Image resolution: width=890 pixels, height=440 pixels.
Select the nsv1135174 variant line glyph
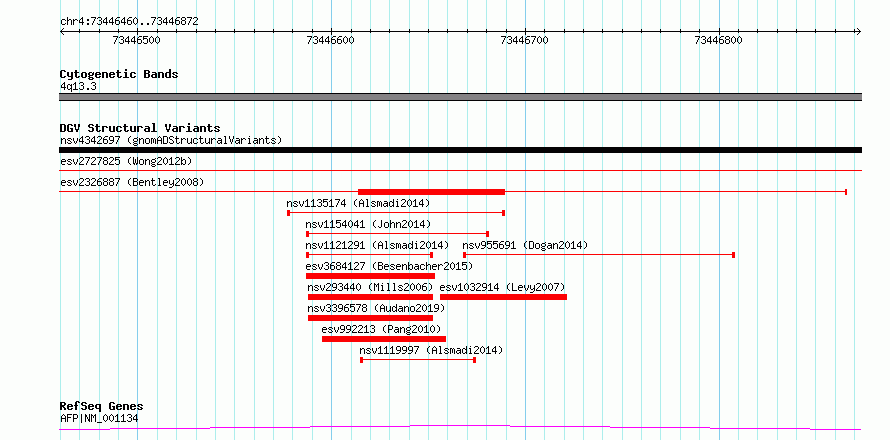click(x=396, y=213)
